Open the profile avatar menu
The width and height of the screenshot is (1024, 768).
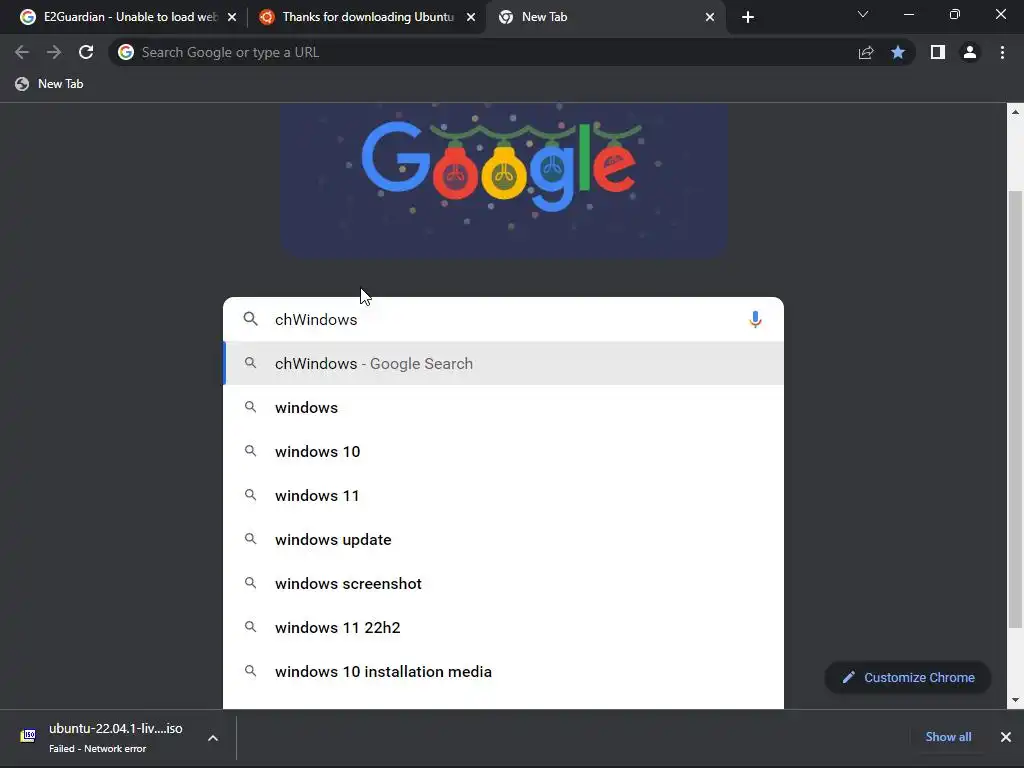click(x=970, y=52)
